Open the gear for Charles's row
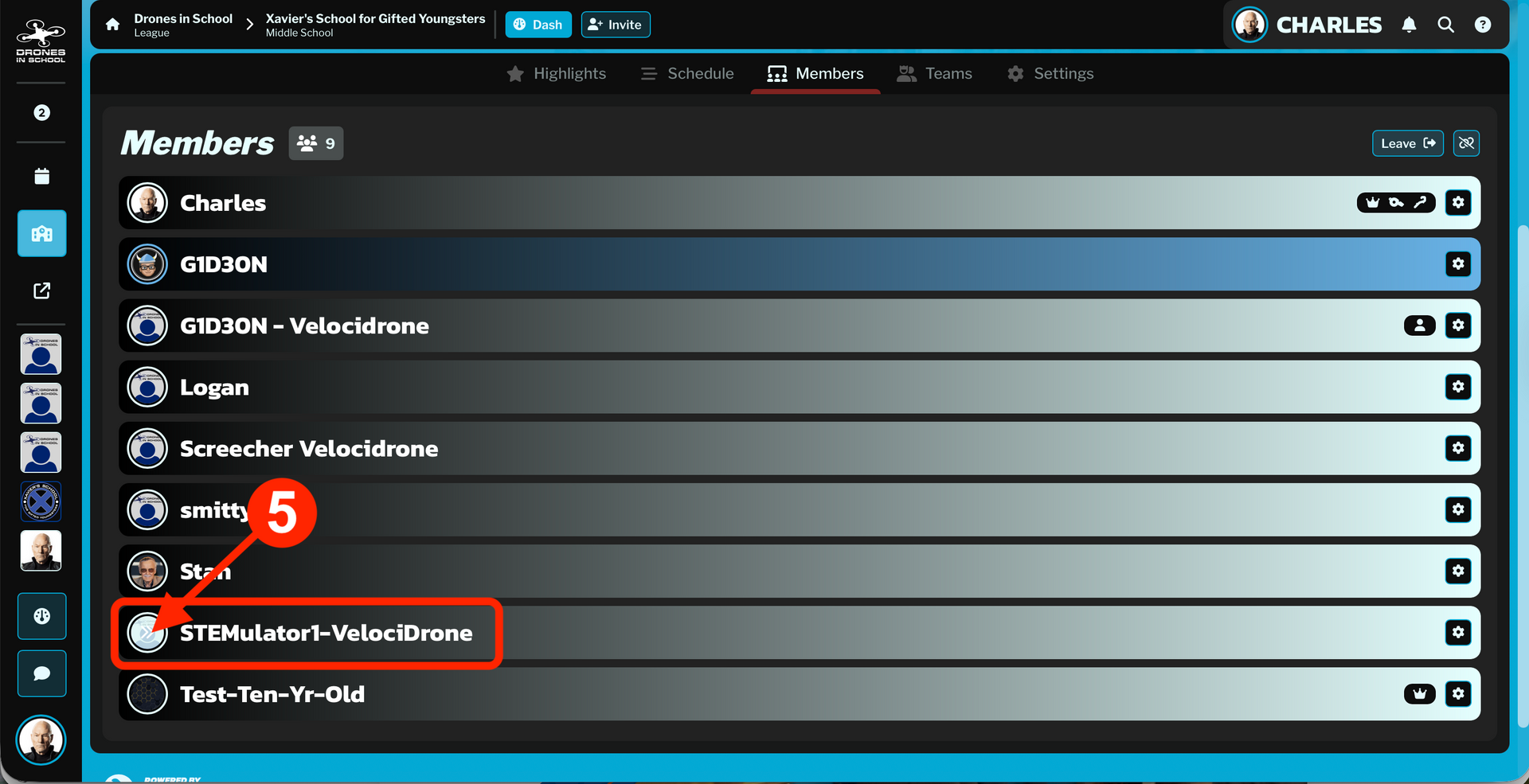Screen dimensions: 1529x784 (x=1458, y=202)
